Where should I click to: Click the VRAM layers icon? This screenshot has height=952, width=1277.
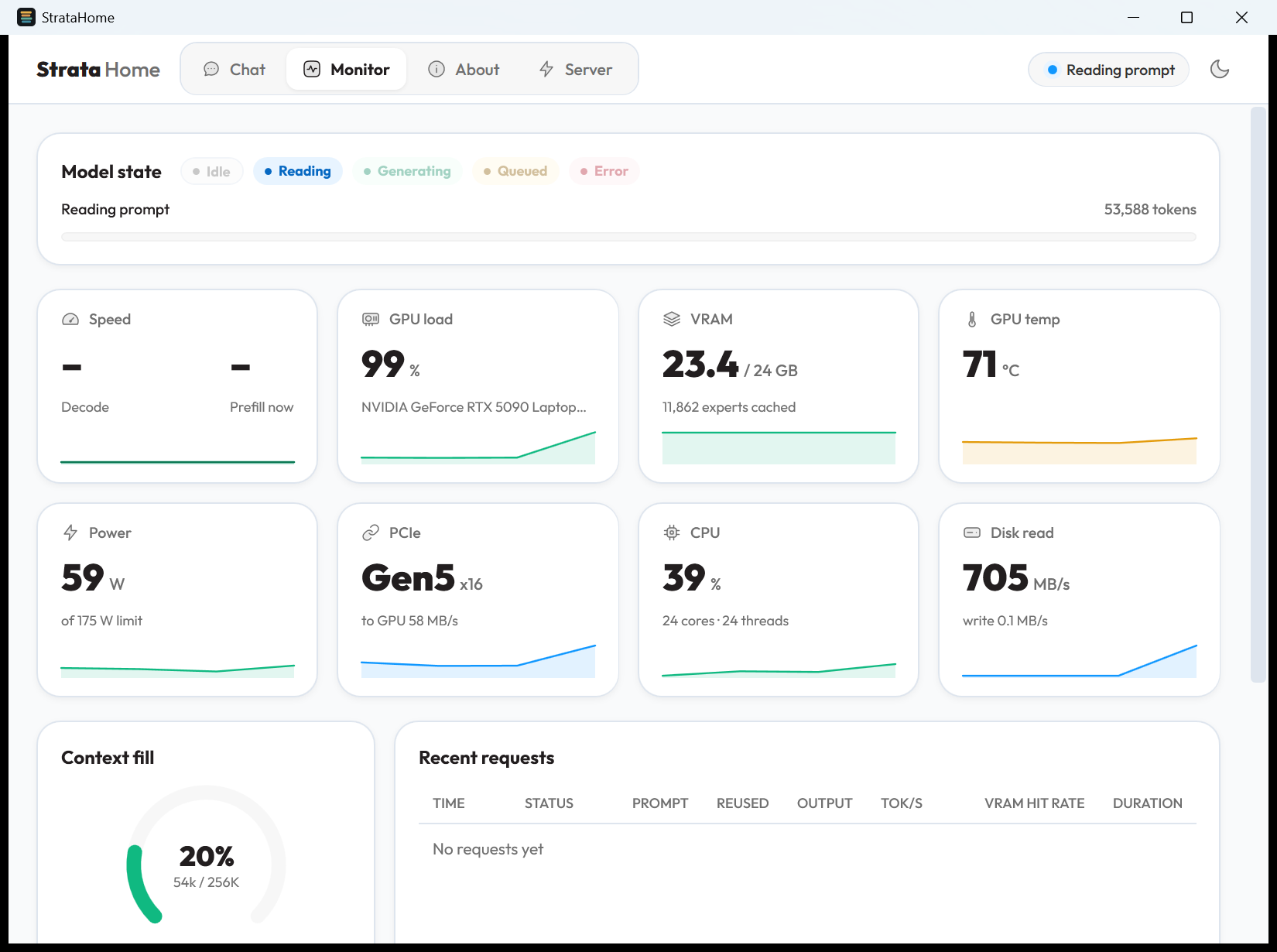click(672, 320)
